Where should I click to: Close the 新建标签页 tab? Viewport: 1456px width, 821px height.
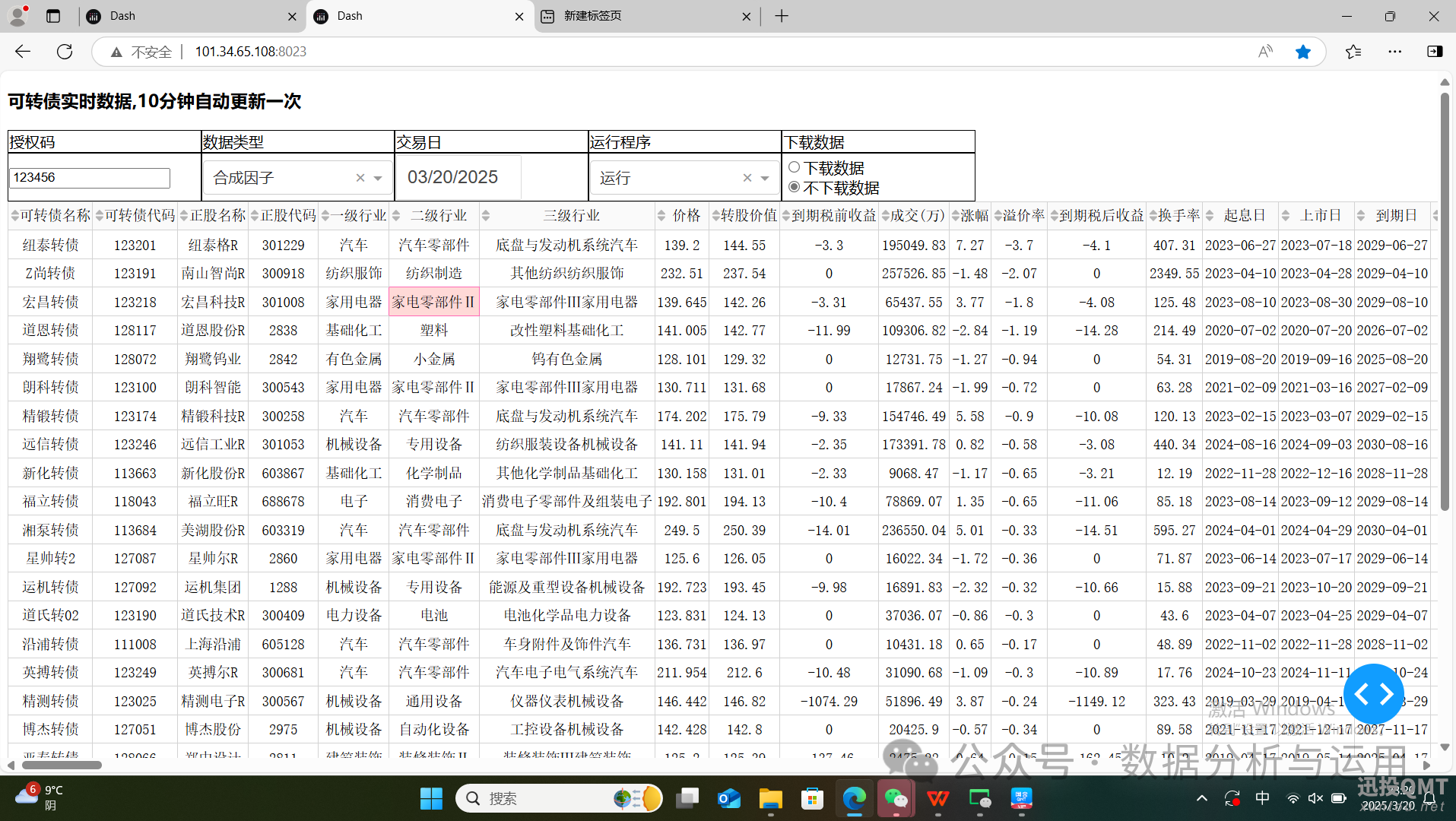click(746, 16)
